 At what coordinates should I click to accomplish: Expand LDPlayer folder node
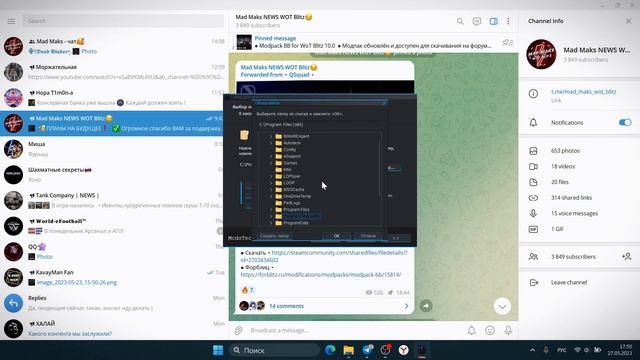click(x=271, y=176)
